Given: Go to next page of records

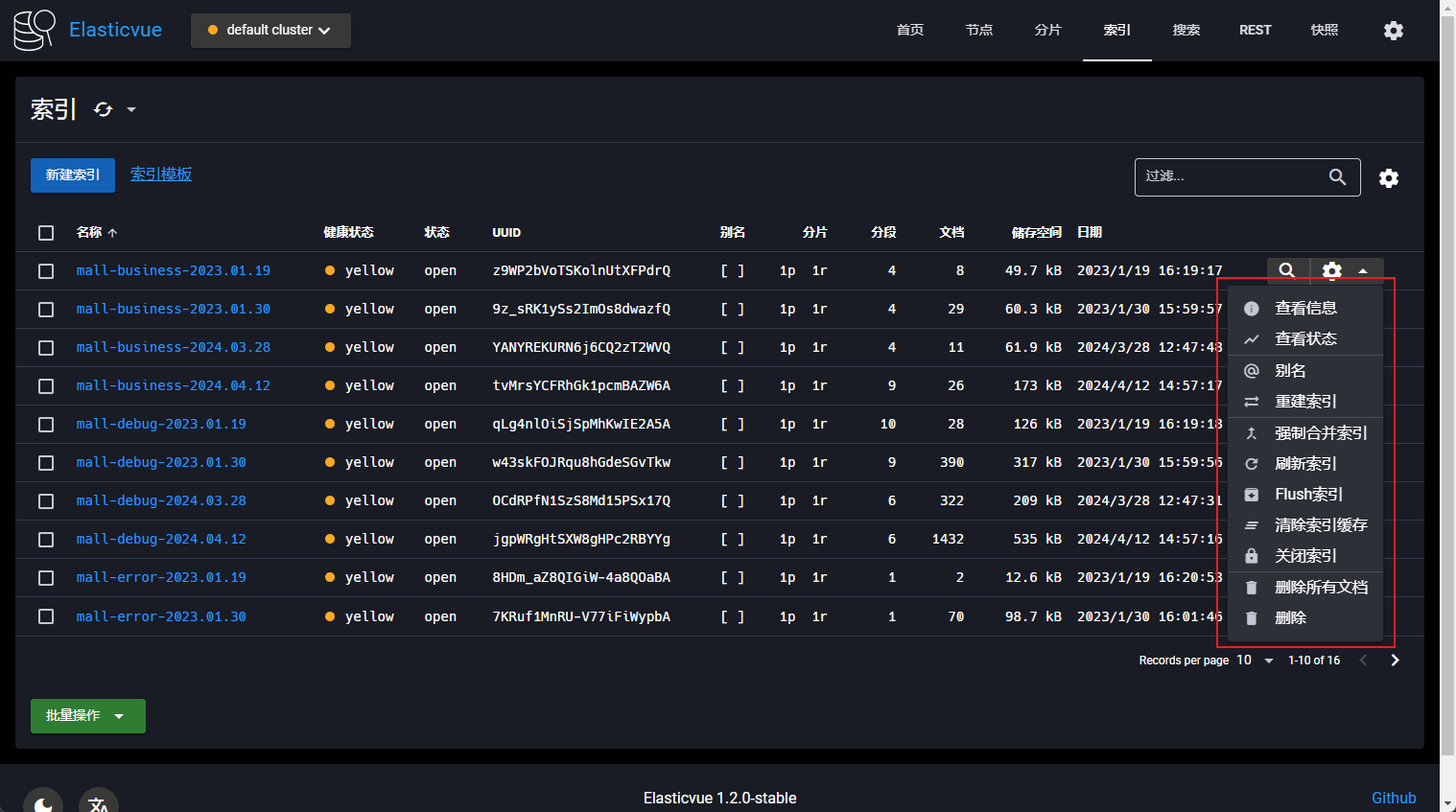Looking at the screenshot, I should (1395, 661).
